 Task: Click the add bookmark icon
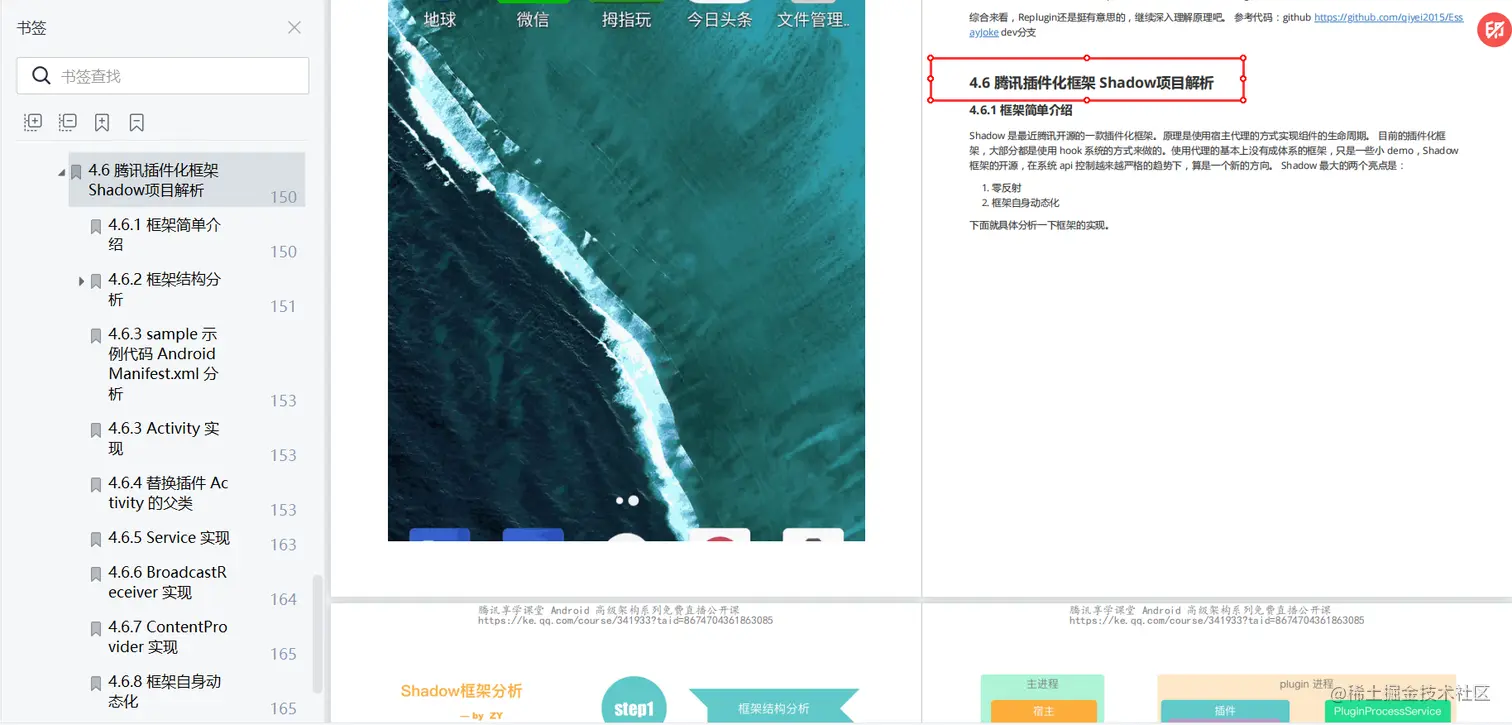tap(101, 121)
